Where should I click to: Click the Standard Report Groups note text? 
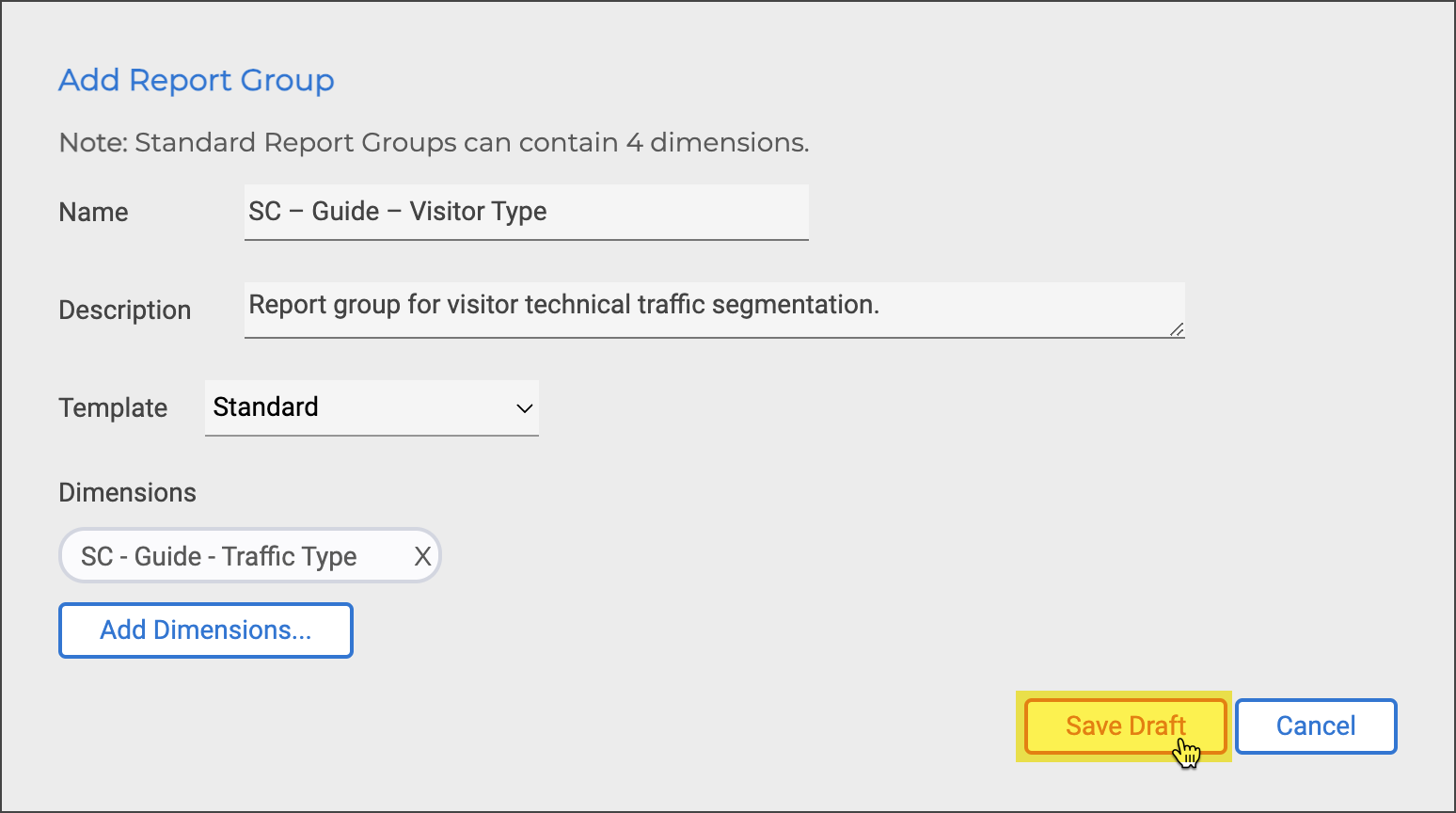(434, 143)
